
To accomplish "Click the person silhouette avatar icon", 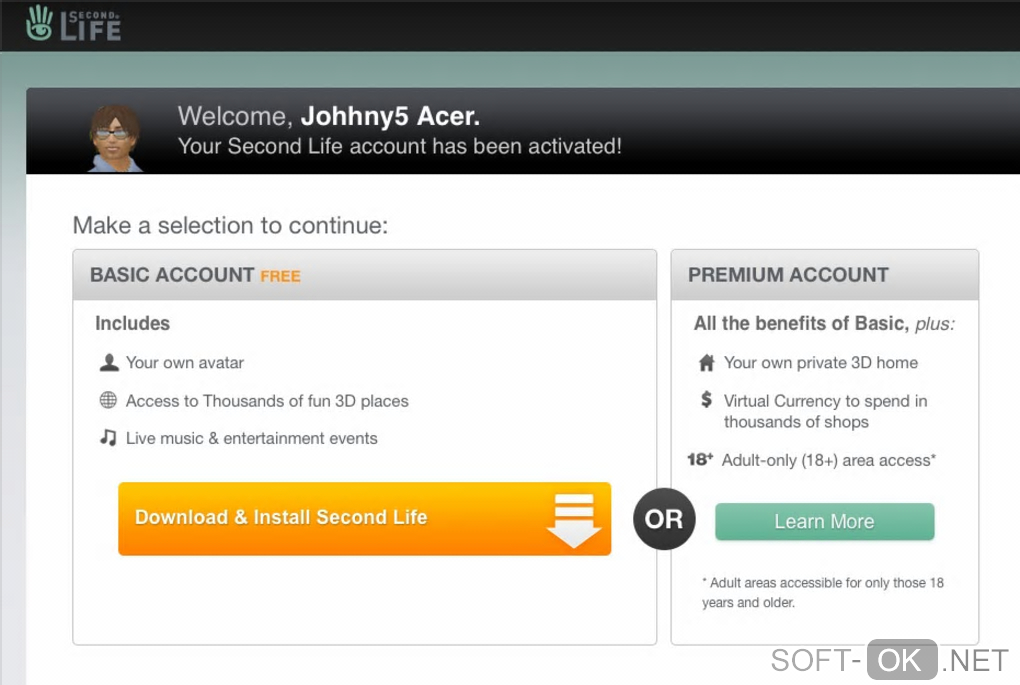I will click(108, 362).
